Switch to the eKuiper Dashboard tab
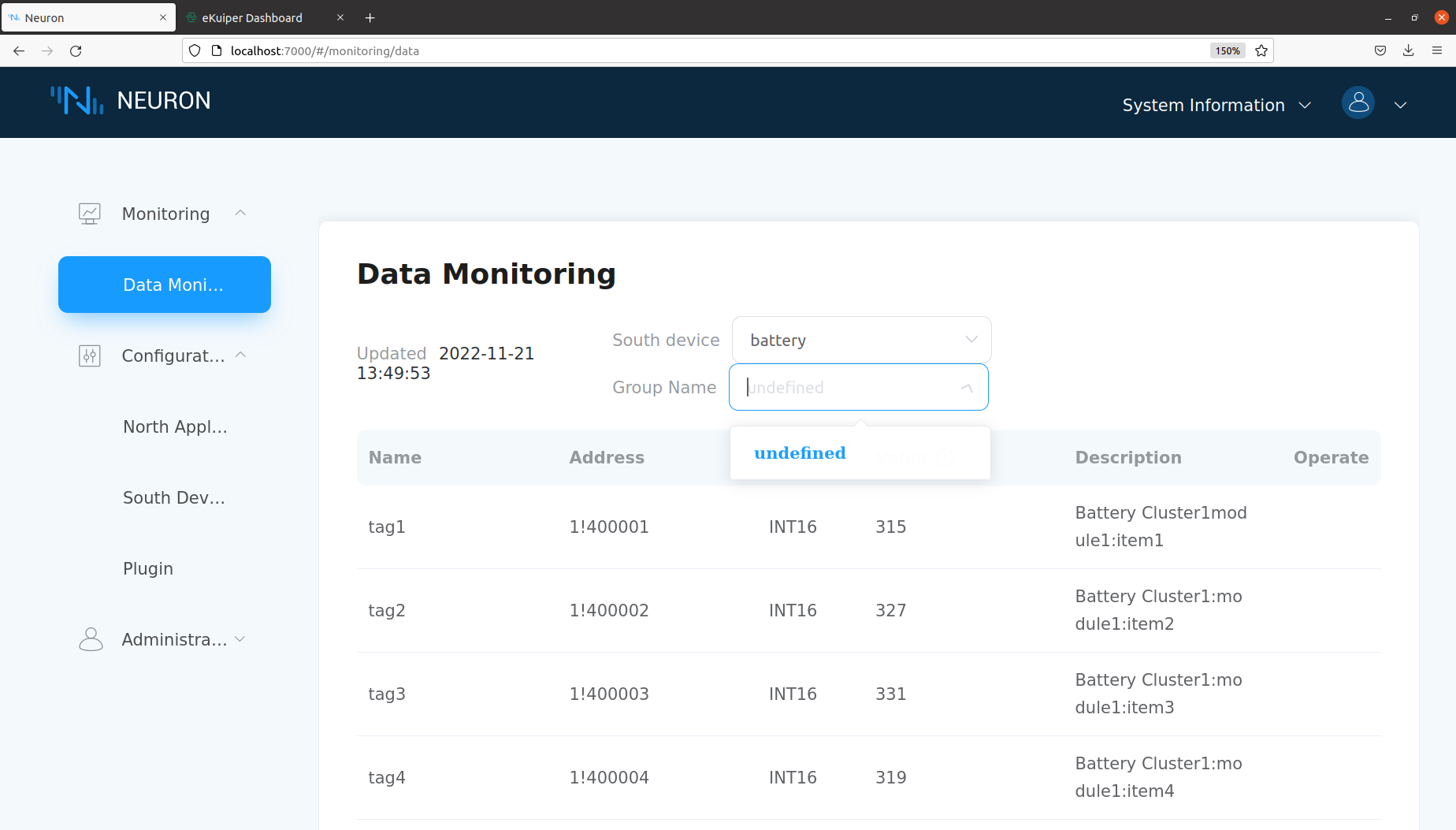The image size is (1456, 830). (252, 17)
